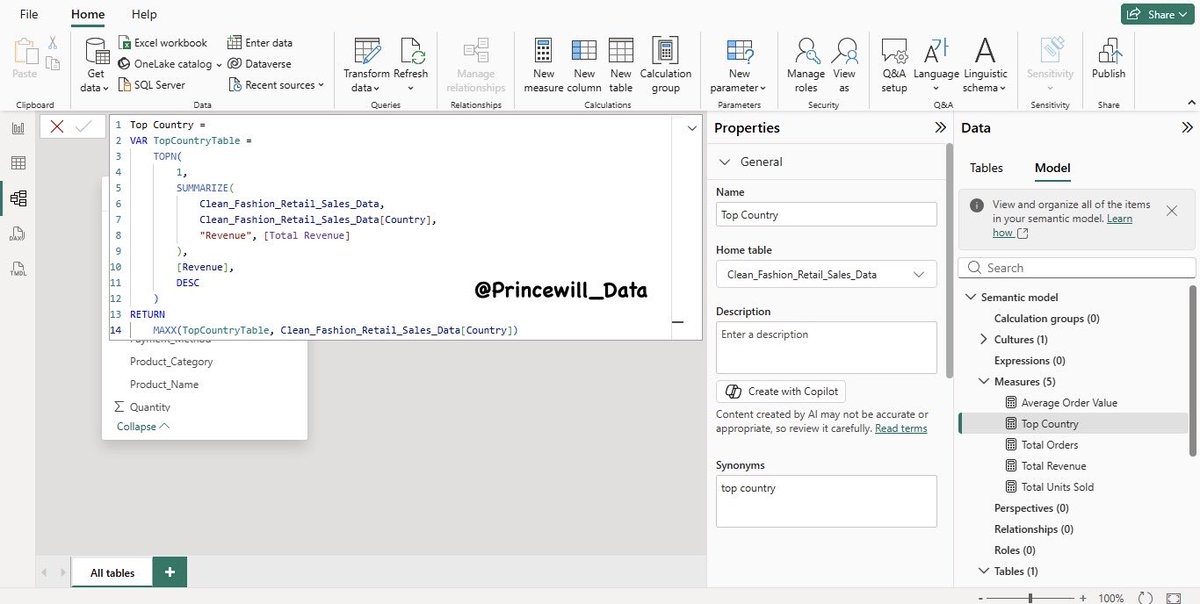Click Relationships (0) item
Image resolution: width=1200 pixels, height=604 pixels.
click(1033, 529)
